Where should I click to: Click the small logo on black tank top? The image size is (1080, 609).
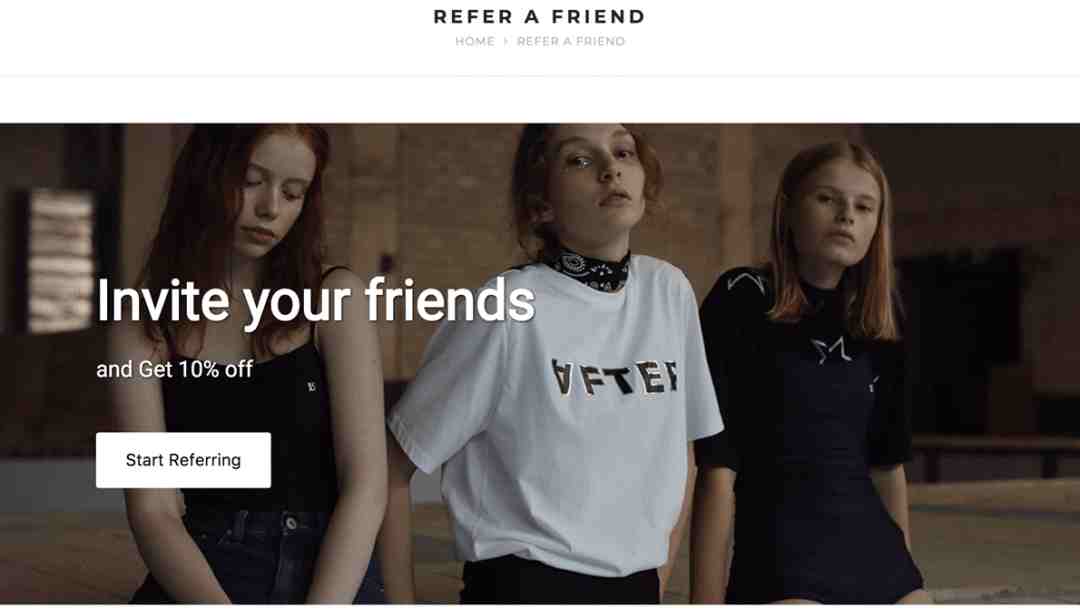coord(311,387)
